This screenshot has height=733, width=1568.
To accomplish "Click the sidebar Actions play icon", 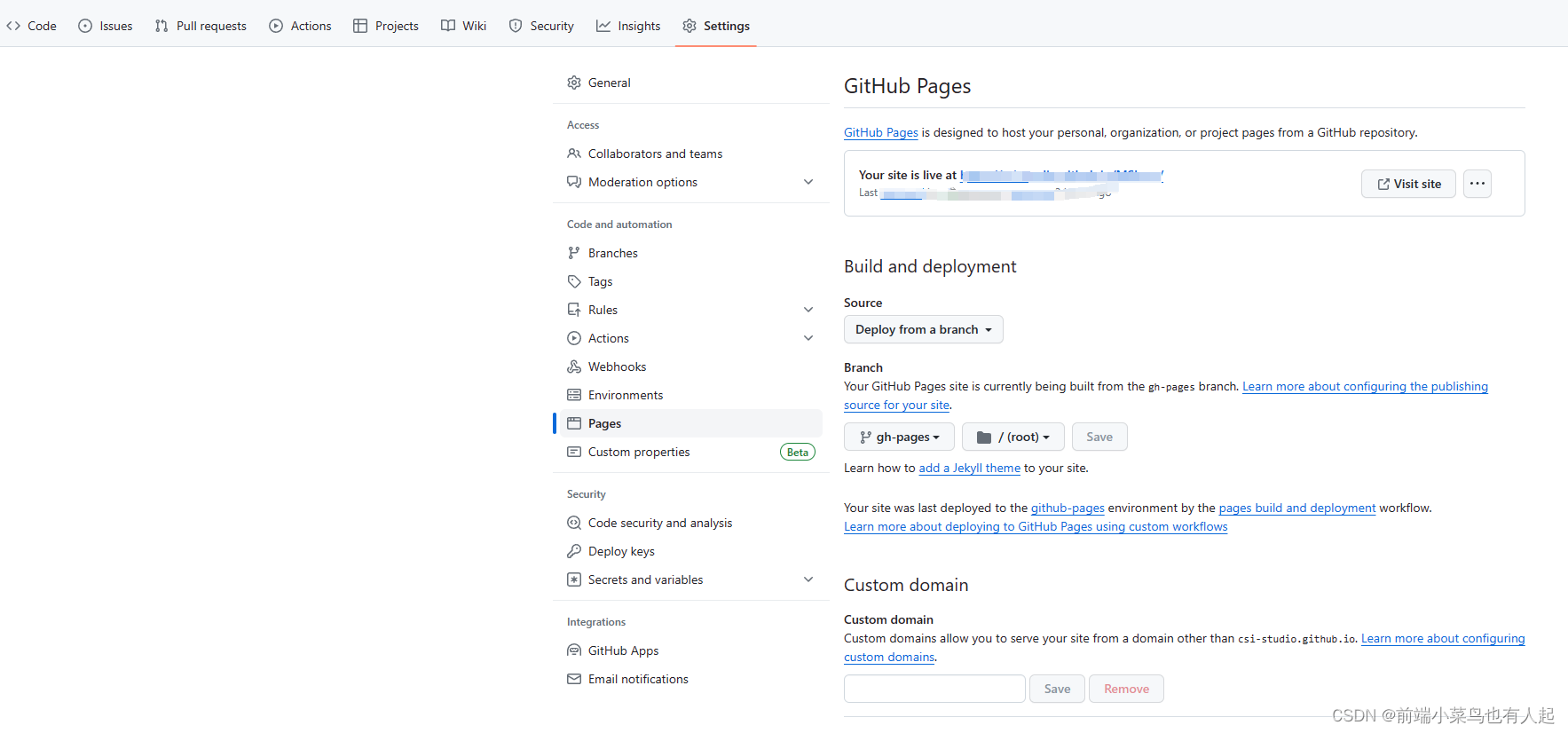I will 574,338.
